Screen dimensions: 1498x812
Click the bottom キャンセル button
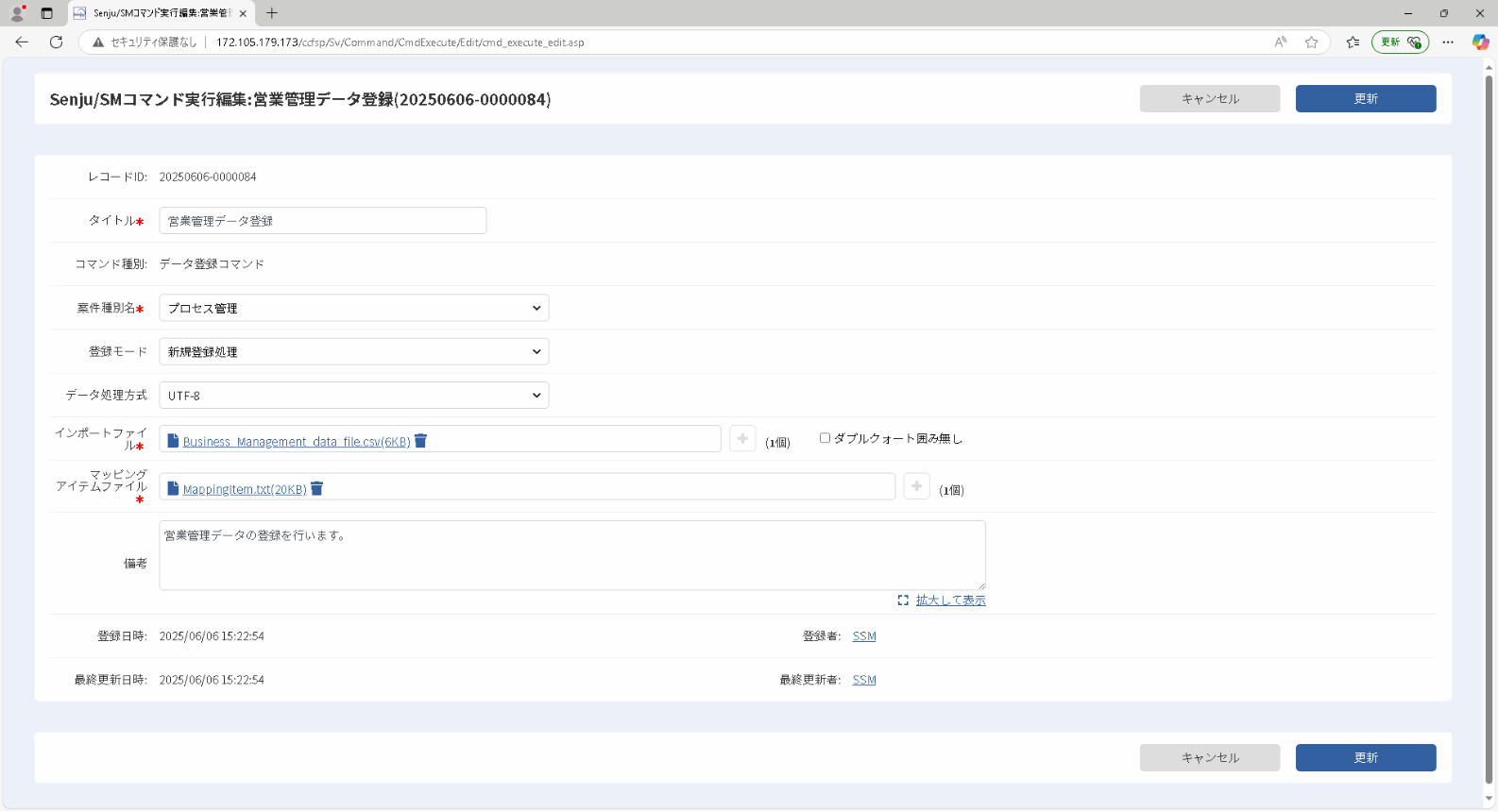click(x=1210, y=757)
